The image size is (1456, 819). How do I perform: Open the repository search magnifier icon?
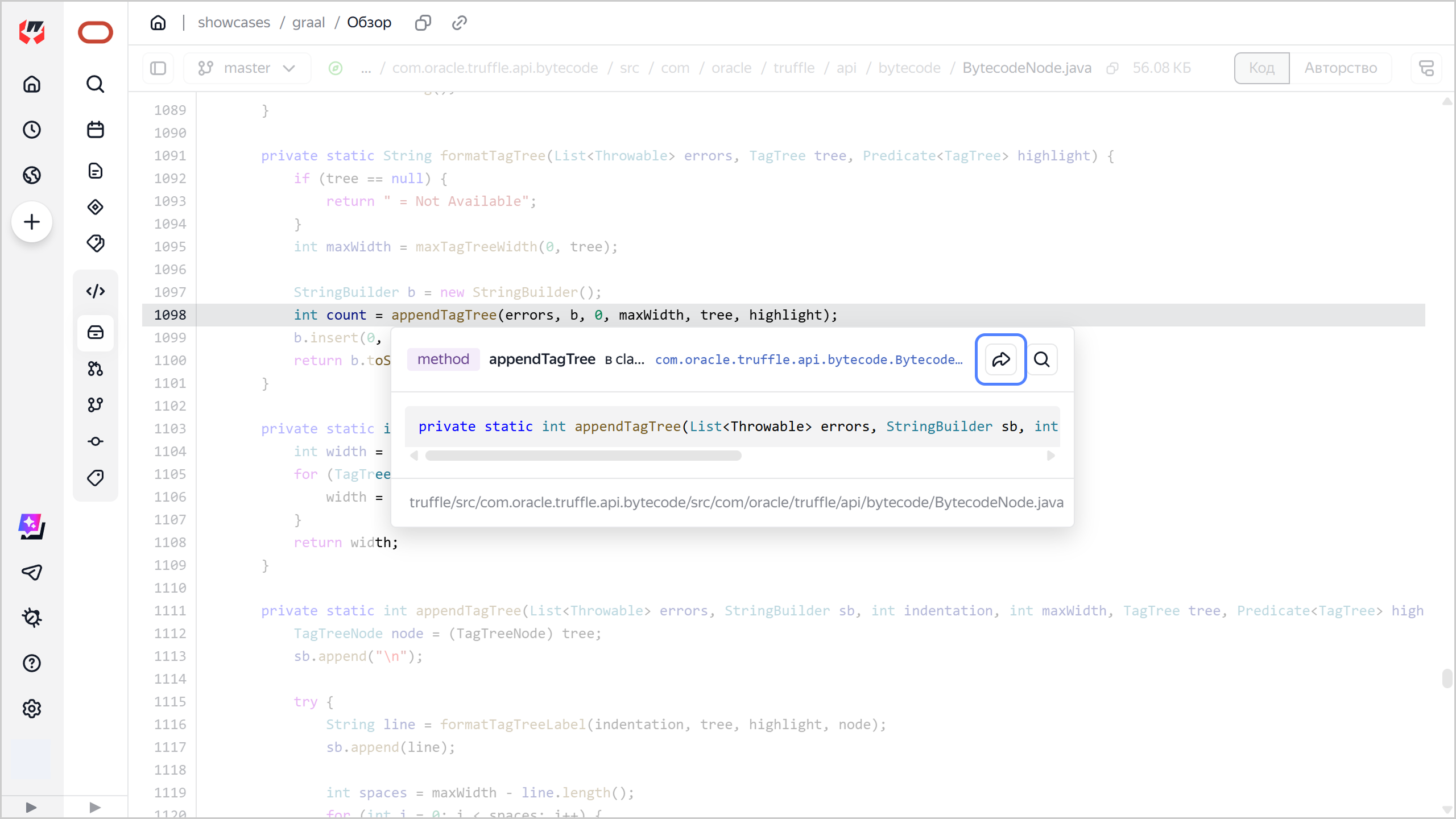(95, 84)
